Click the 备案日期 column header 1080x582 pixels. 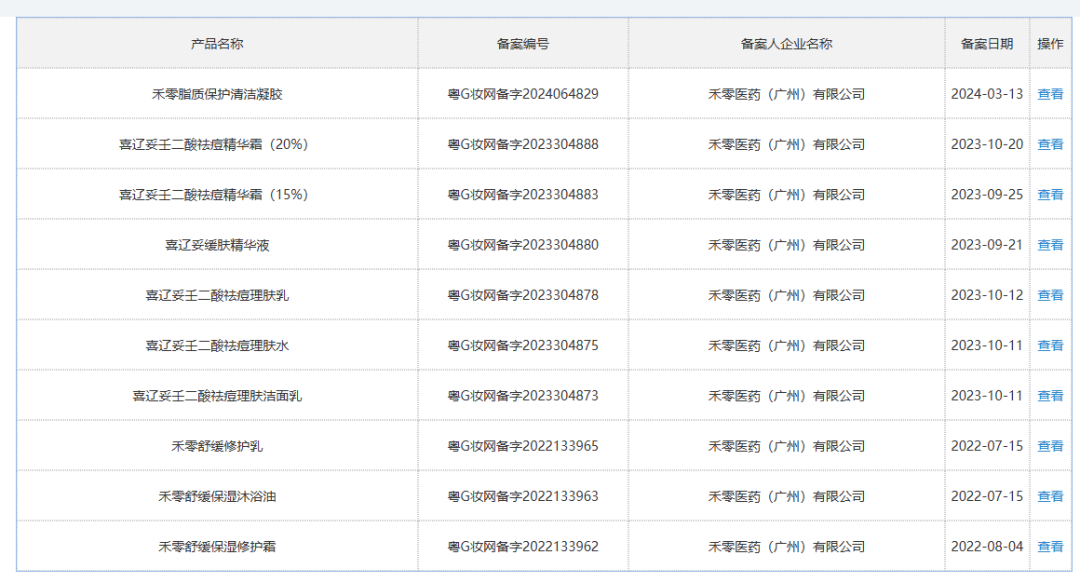point(986,44)
